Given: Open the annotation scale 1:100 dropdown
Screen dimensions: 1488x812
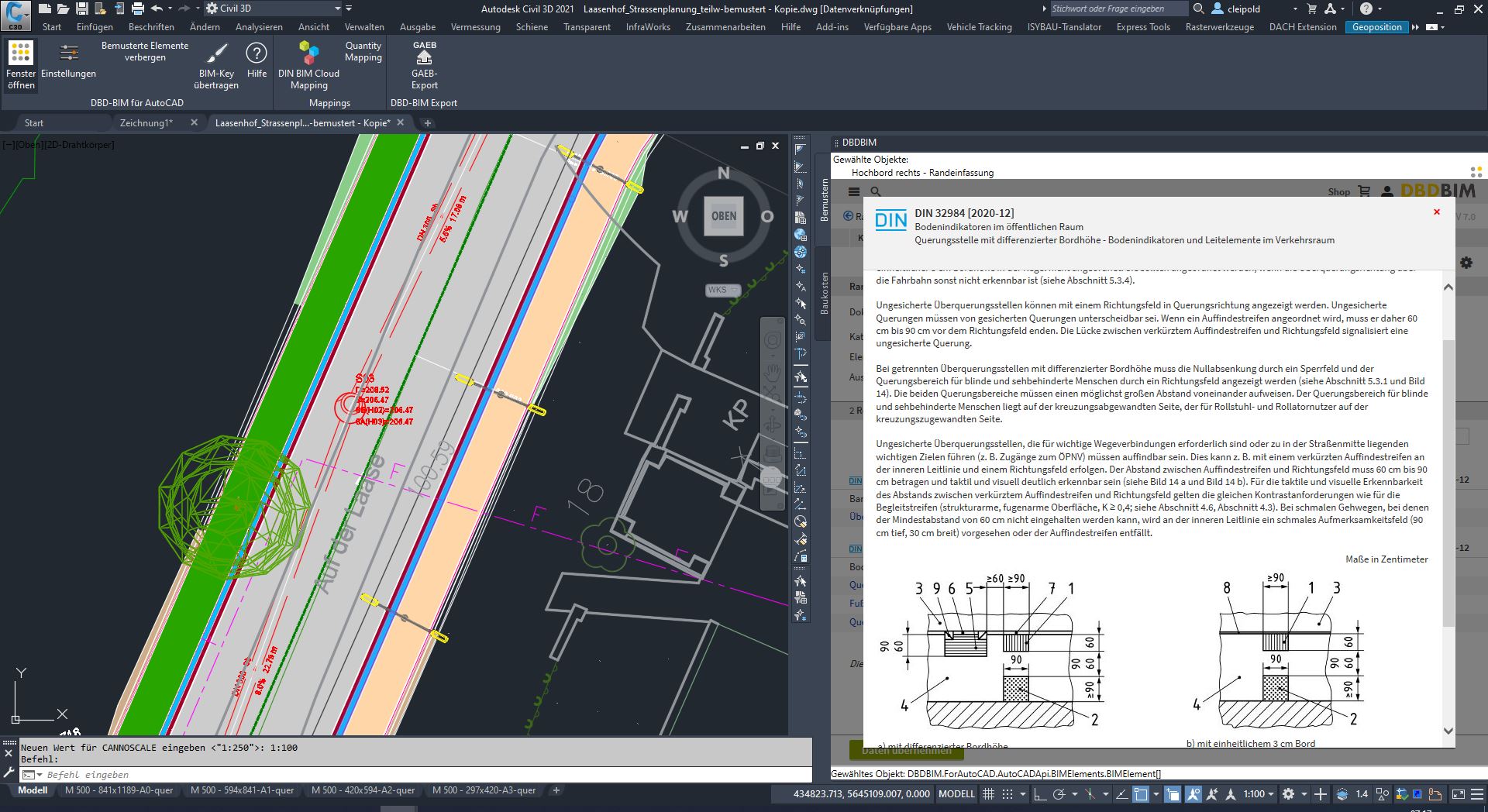Looking at the screenshot, I should pos(1259,794).
